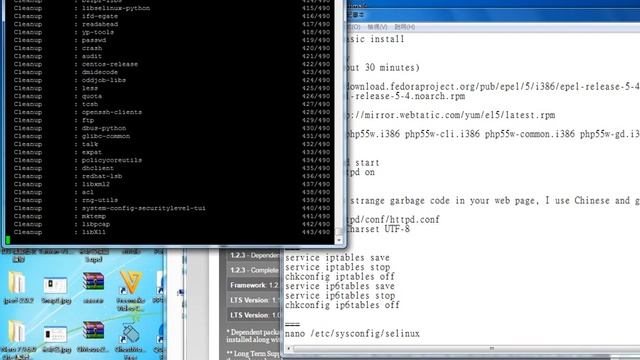Click 'service ip6tables save' line in Notepad

(340, 286)
